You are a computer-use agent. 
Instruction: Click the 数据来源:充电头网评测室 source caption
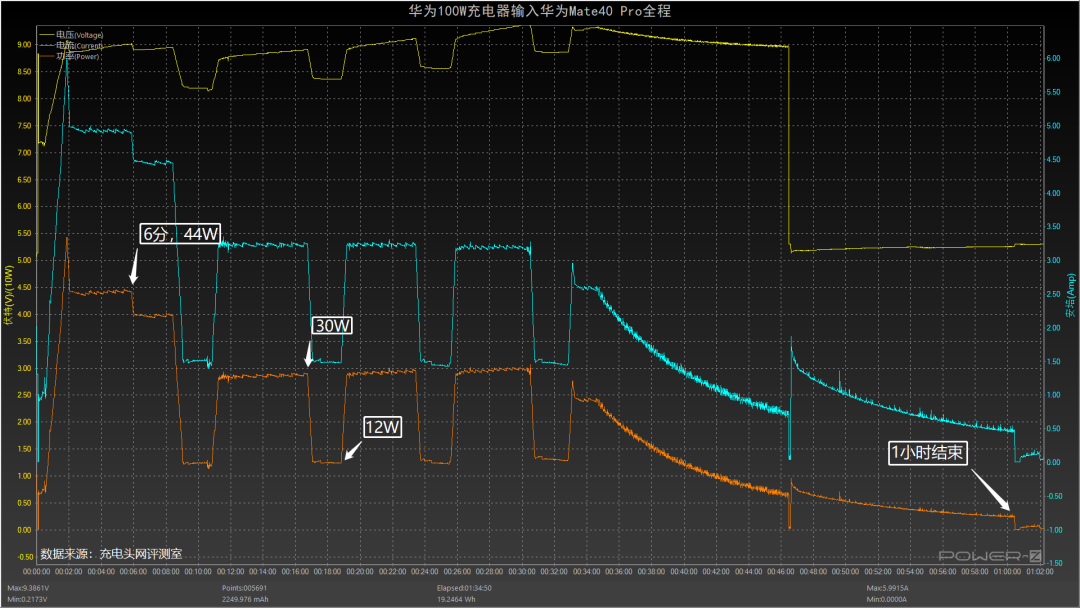tap(111, 554)
